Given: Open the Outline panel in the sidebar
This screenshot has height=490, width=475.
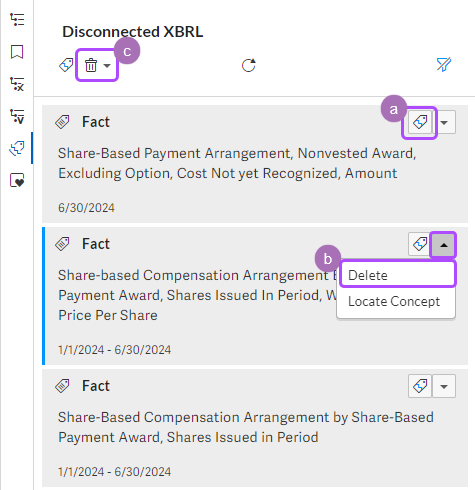Looking at the screenshot, I should point(17,20).
